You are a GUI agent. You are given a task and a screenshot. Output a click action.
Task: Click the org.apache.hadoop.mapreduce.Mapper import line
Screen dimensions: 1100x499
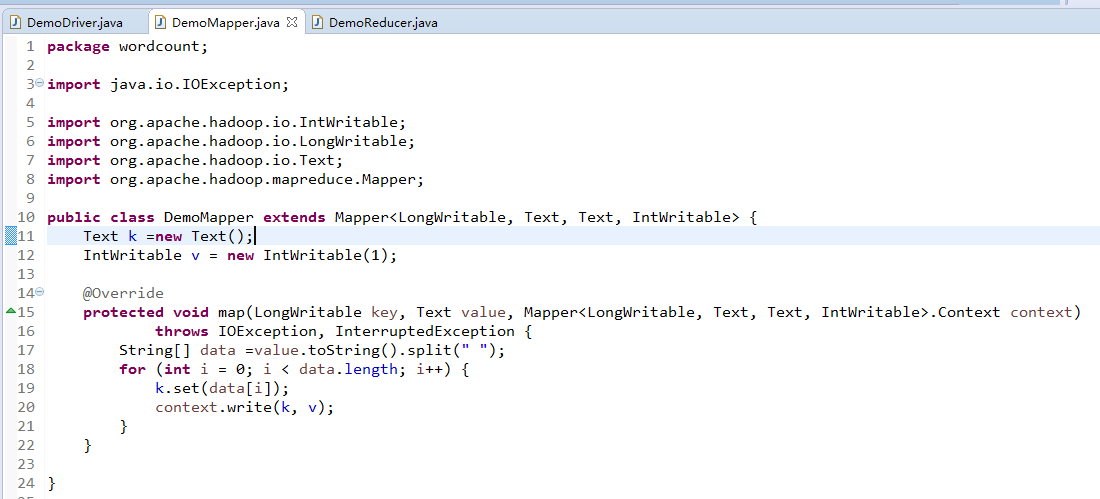pyautogui.click(x=236, y=180)
